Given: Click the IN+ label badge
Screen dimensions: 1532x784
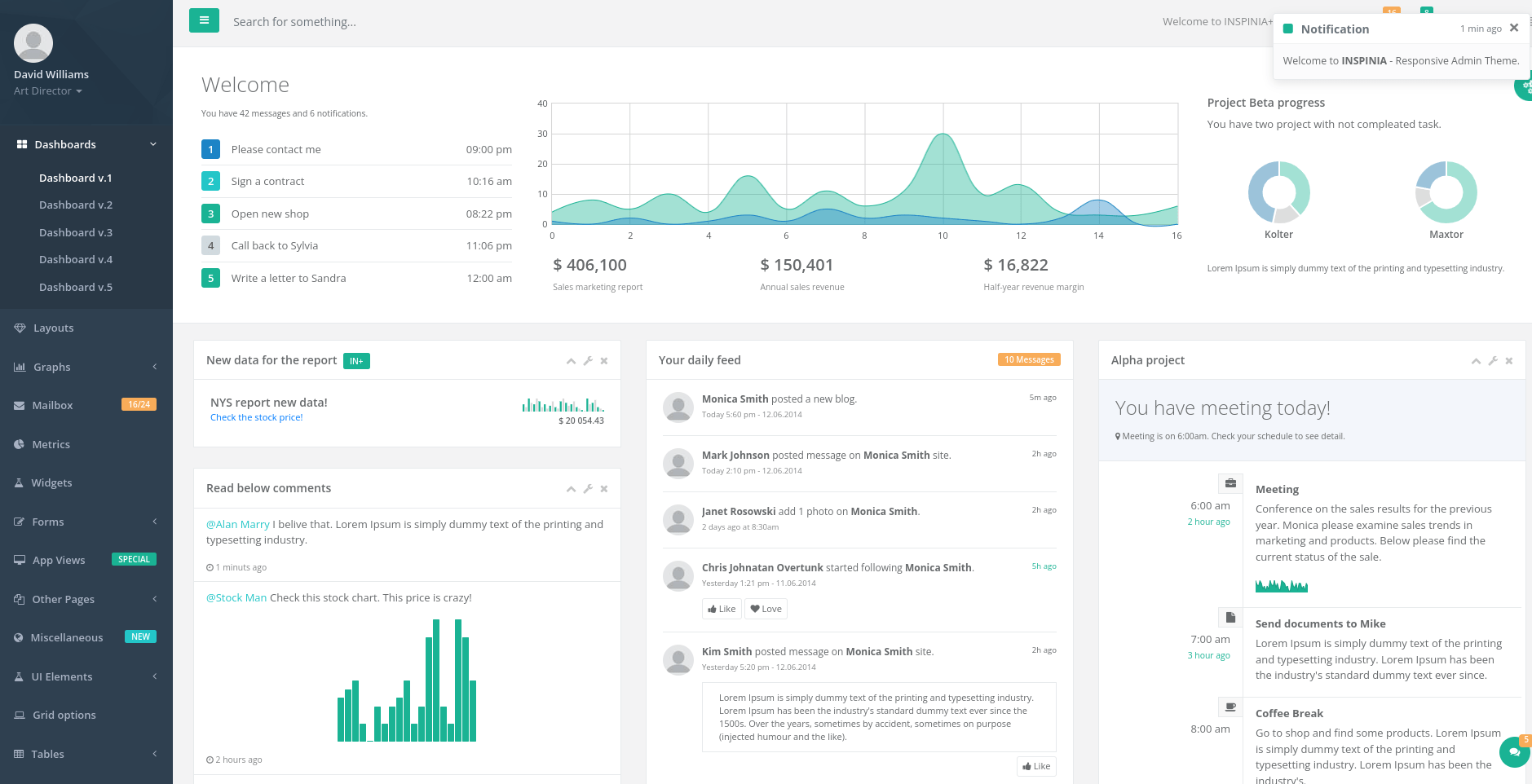Looking at the screenshot, I should pyautogui.click(x=356, y=361).
